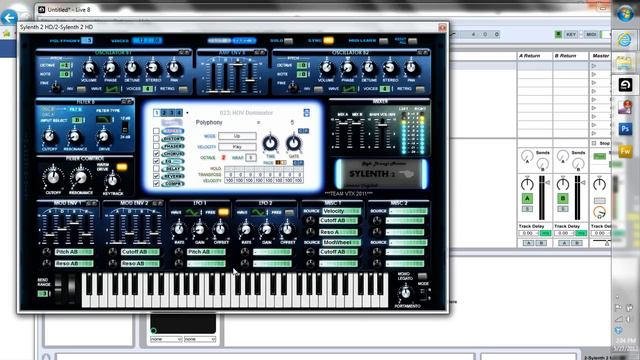Image resolution: width=640 pixels, height=360 pixels.
Task: Click Oscillator A2 Pan knob
Action: tap(411, 69)
